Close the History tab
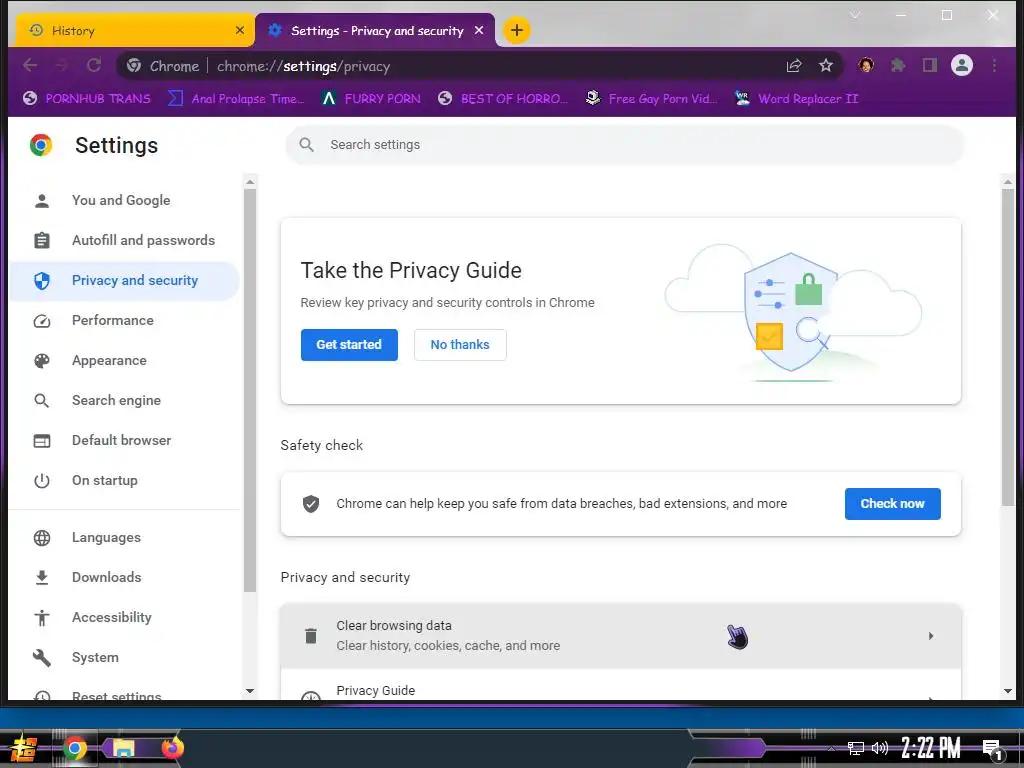 240,30
